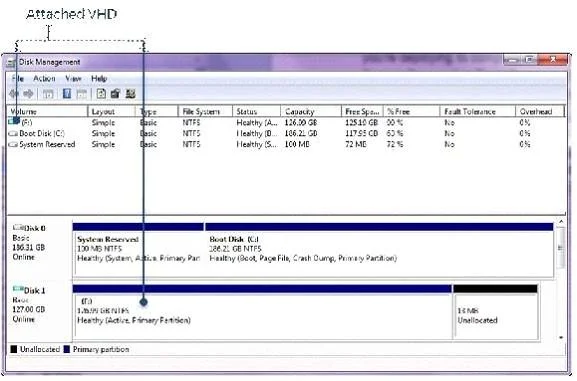Select Boot Disk (C:) partition on Disk 0
The width and height of the screenshot is (577, 381).
[x=379, y=249]
